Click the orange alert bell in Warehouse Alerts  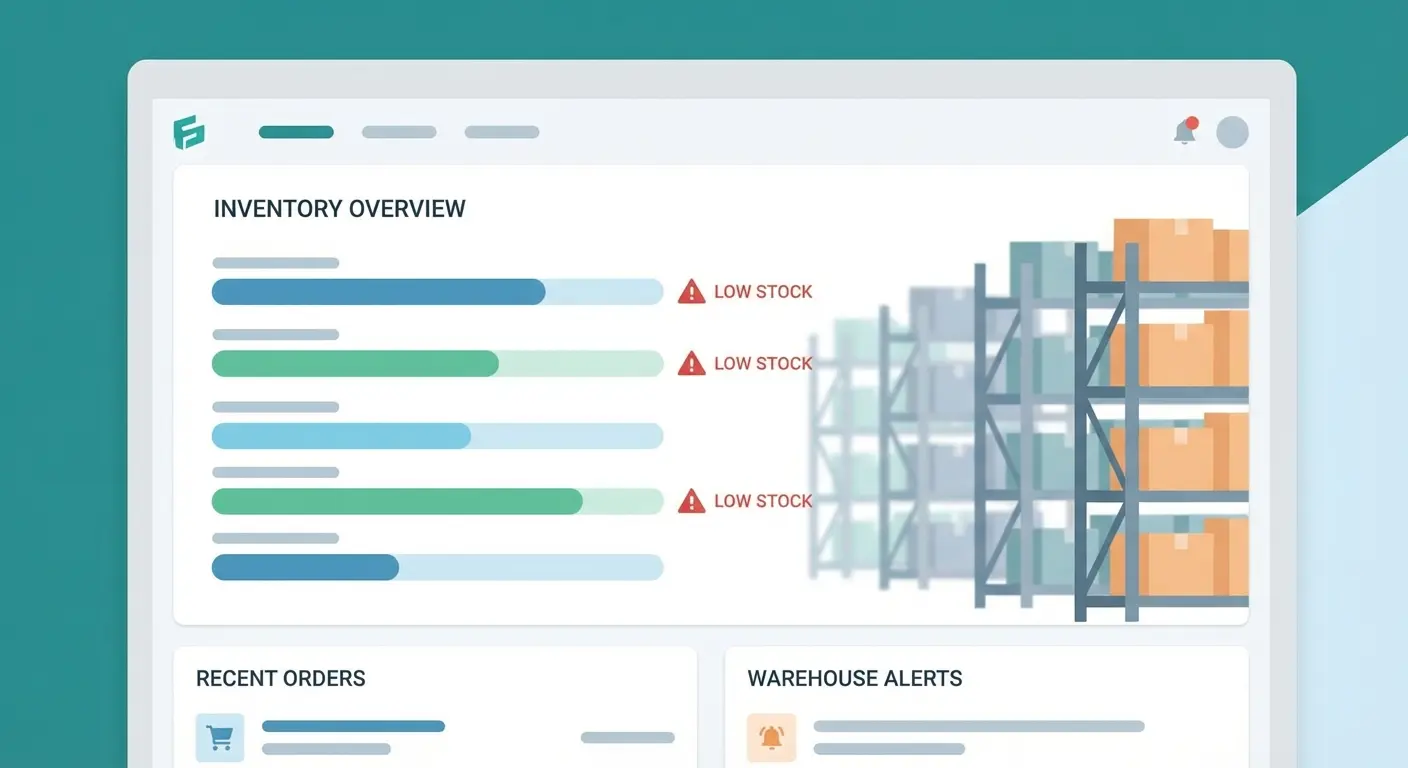coord(771,736)
